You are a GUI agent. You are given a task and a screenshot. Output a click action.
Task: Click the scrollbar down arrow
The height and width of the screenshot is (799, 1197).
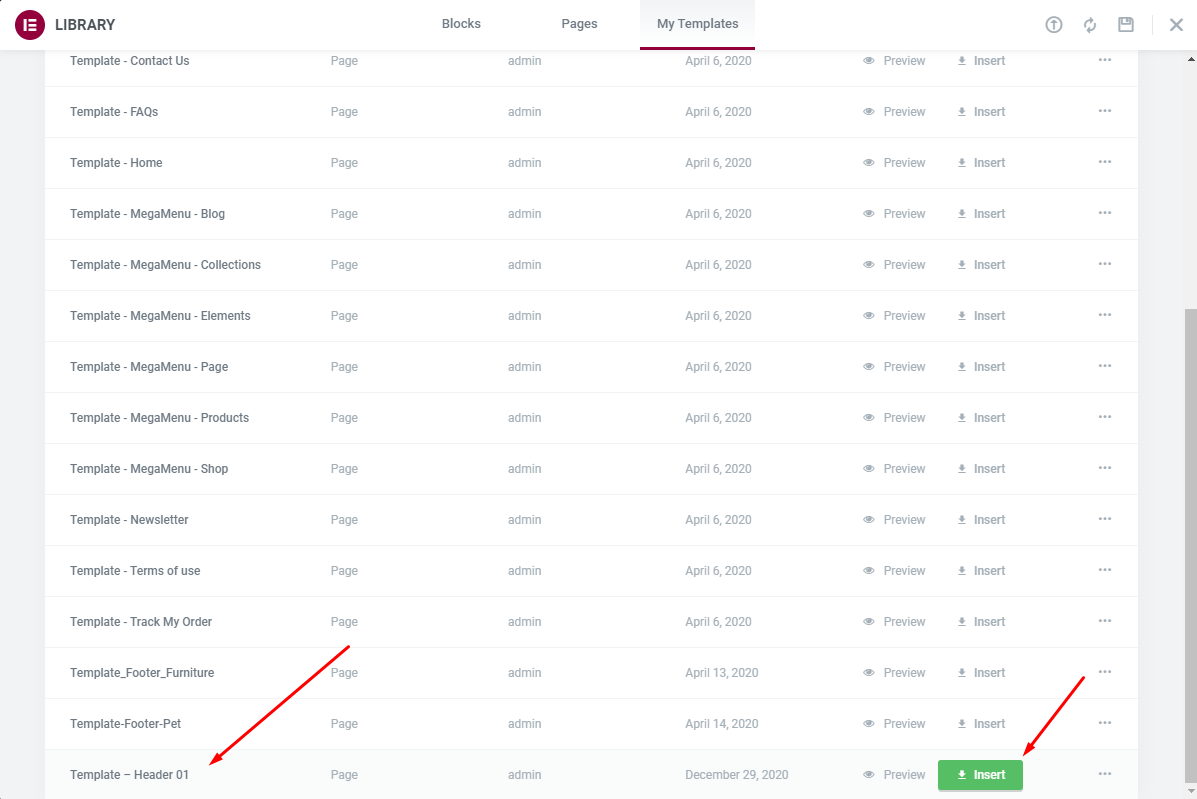click(1191, 791)
